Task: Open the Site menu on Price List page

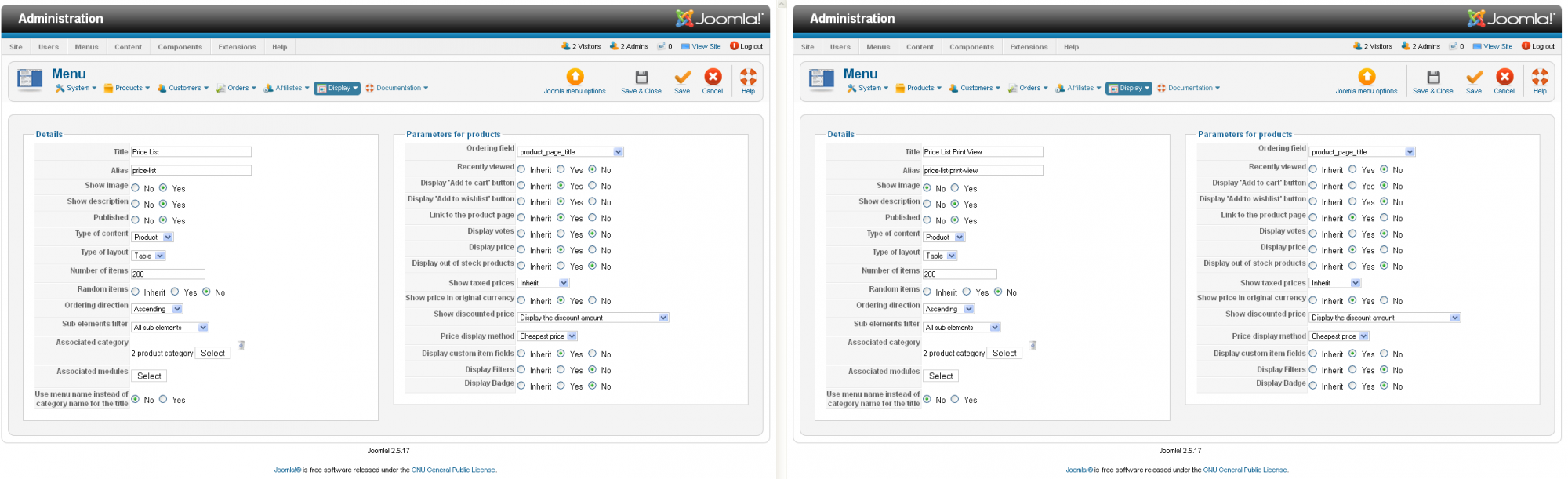Action: click(x=16, y=47)
